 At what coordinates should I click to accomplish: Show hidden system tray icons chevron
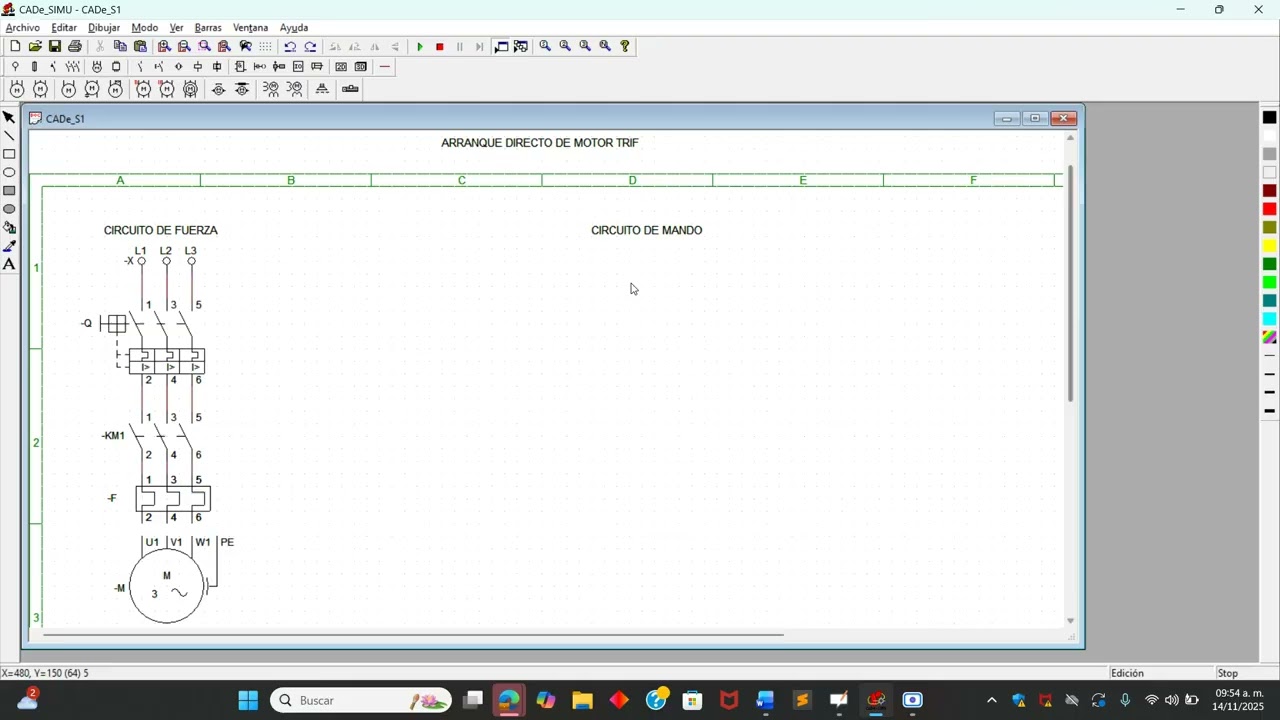[x=991, y=700]
